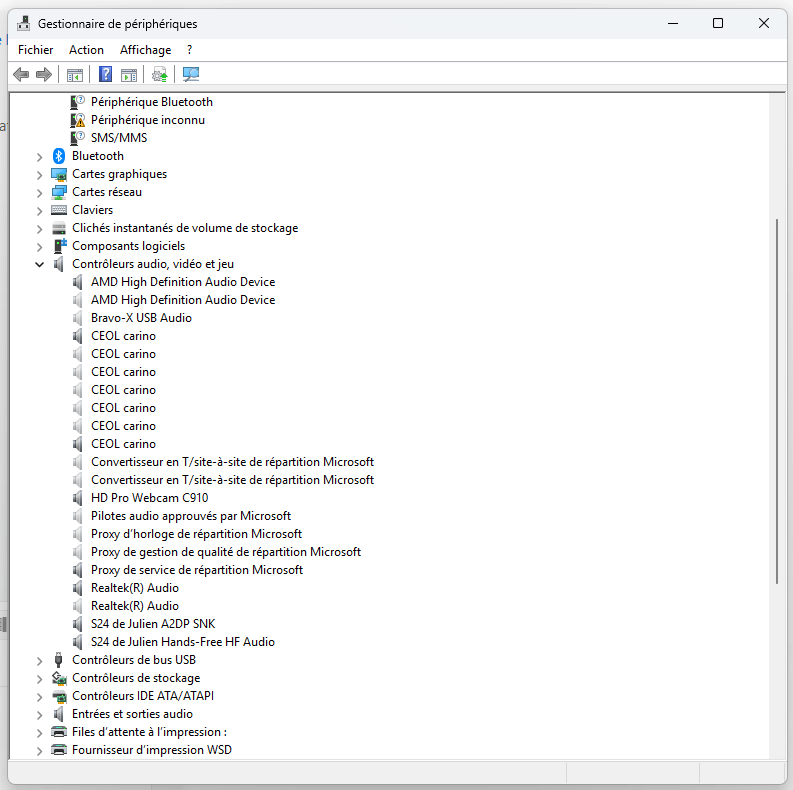Click the Contrôleurs de stockage icon
793x790 pixels.
coord(59,678)
